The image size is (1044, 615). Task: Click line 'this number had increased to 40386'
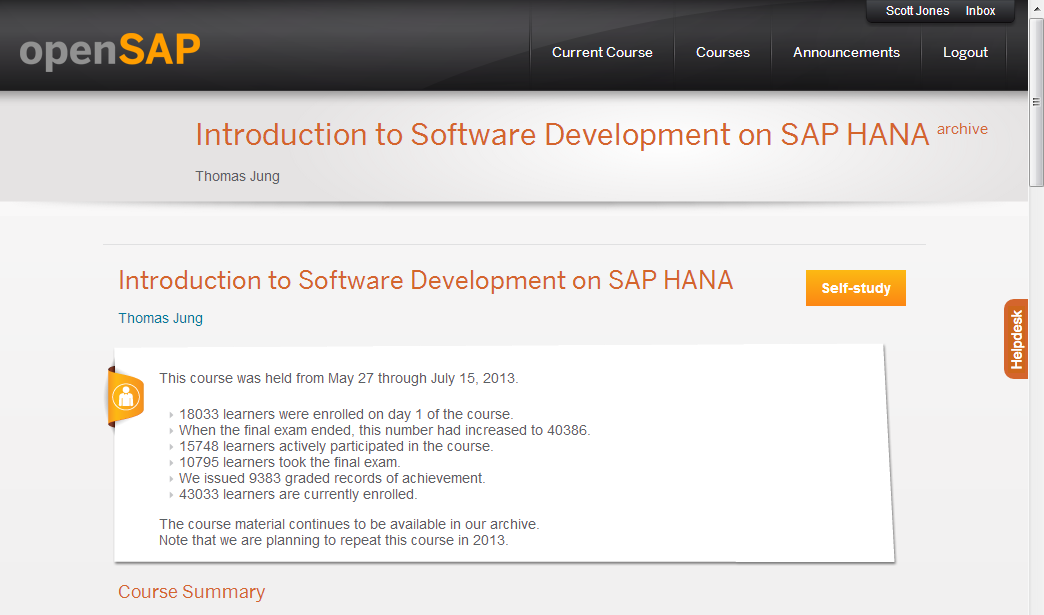click(x=474, y=430)
